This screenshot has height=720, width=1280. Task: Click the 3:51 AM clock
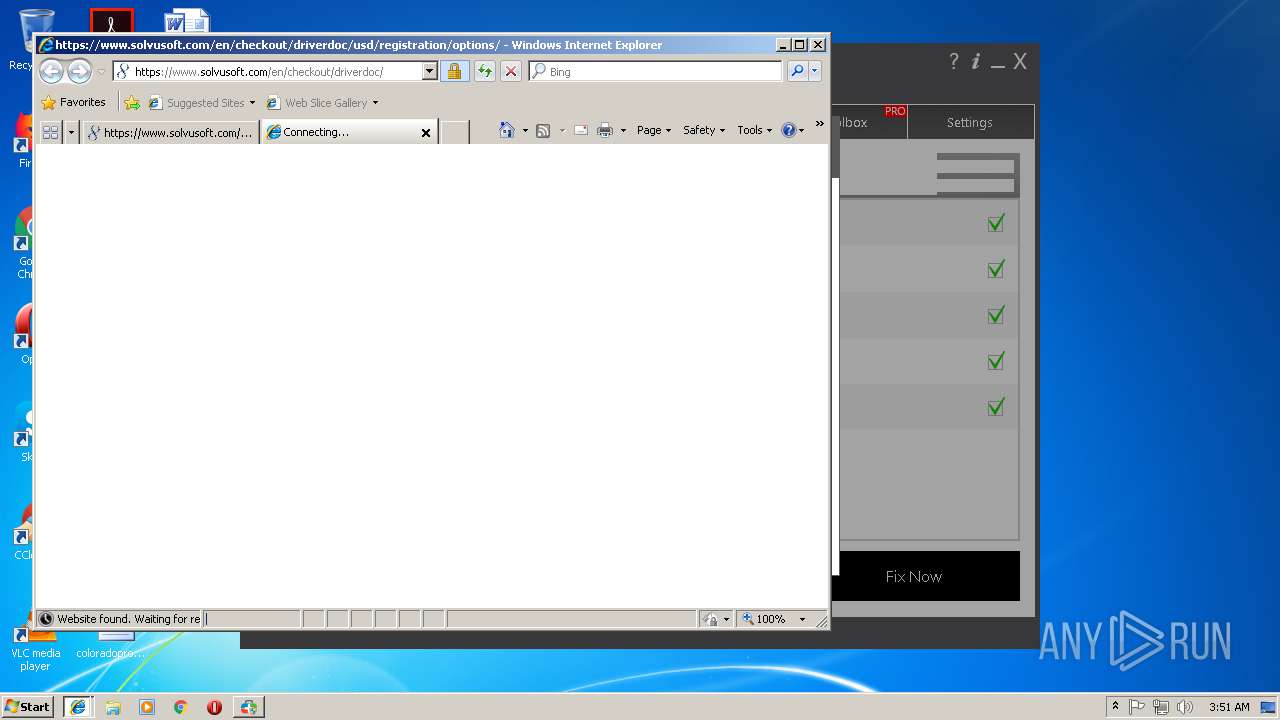[x=1228, y=707]
